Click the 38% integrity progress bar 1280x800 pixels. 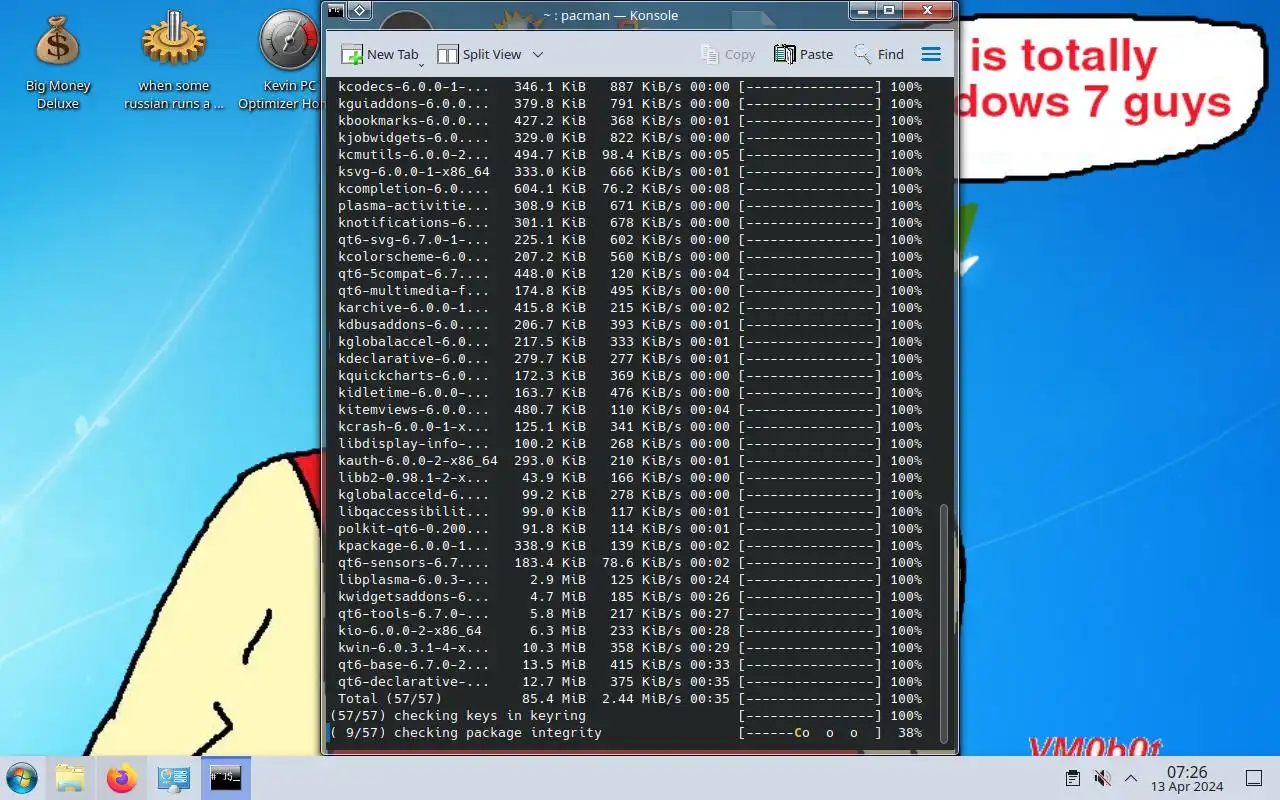point(810,733)
